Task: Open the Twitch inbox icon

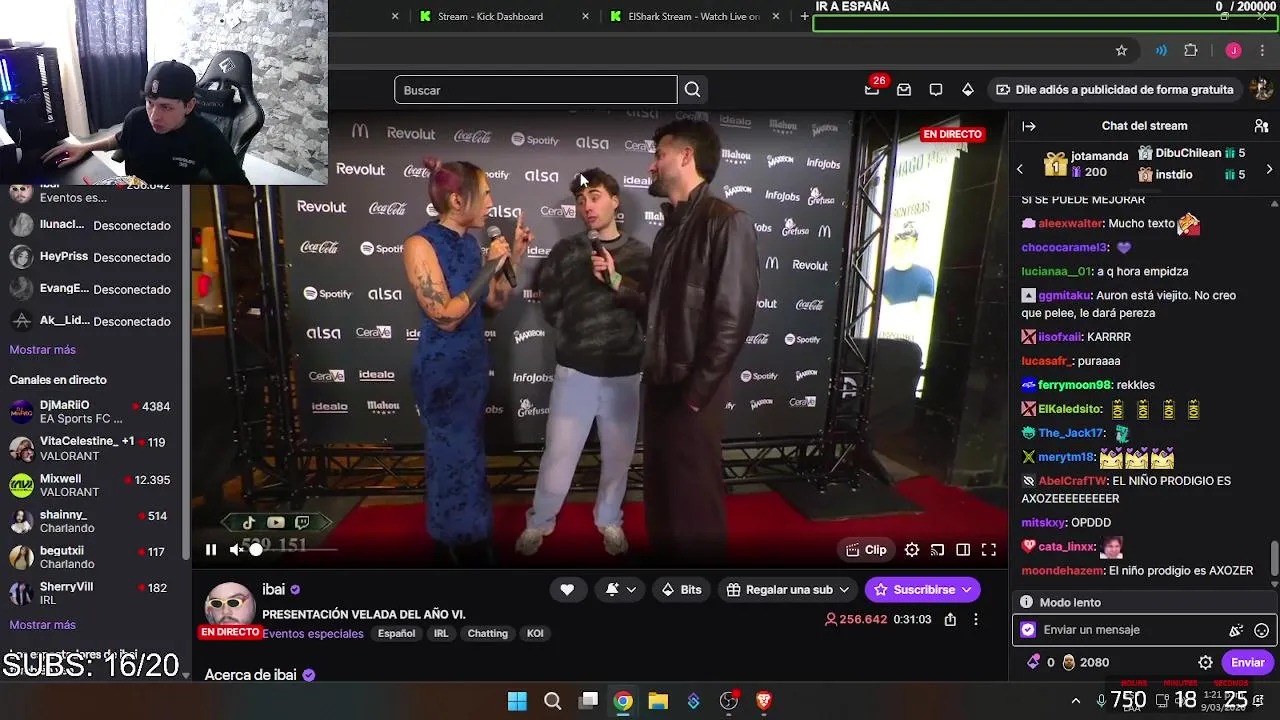Action: [904, 90]
